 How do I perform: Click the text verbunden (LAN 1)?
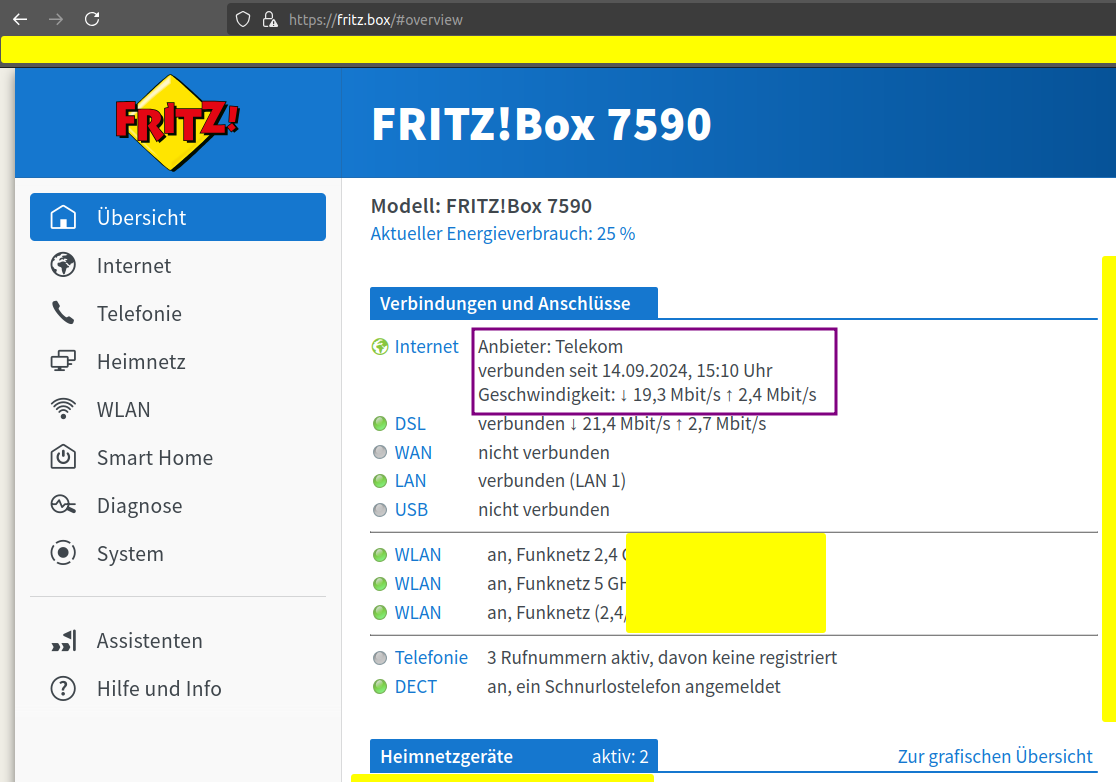click(552, 481)
